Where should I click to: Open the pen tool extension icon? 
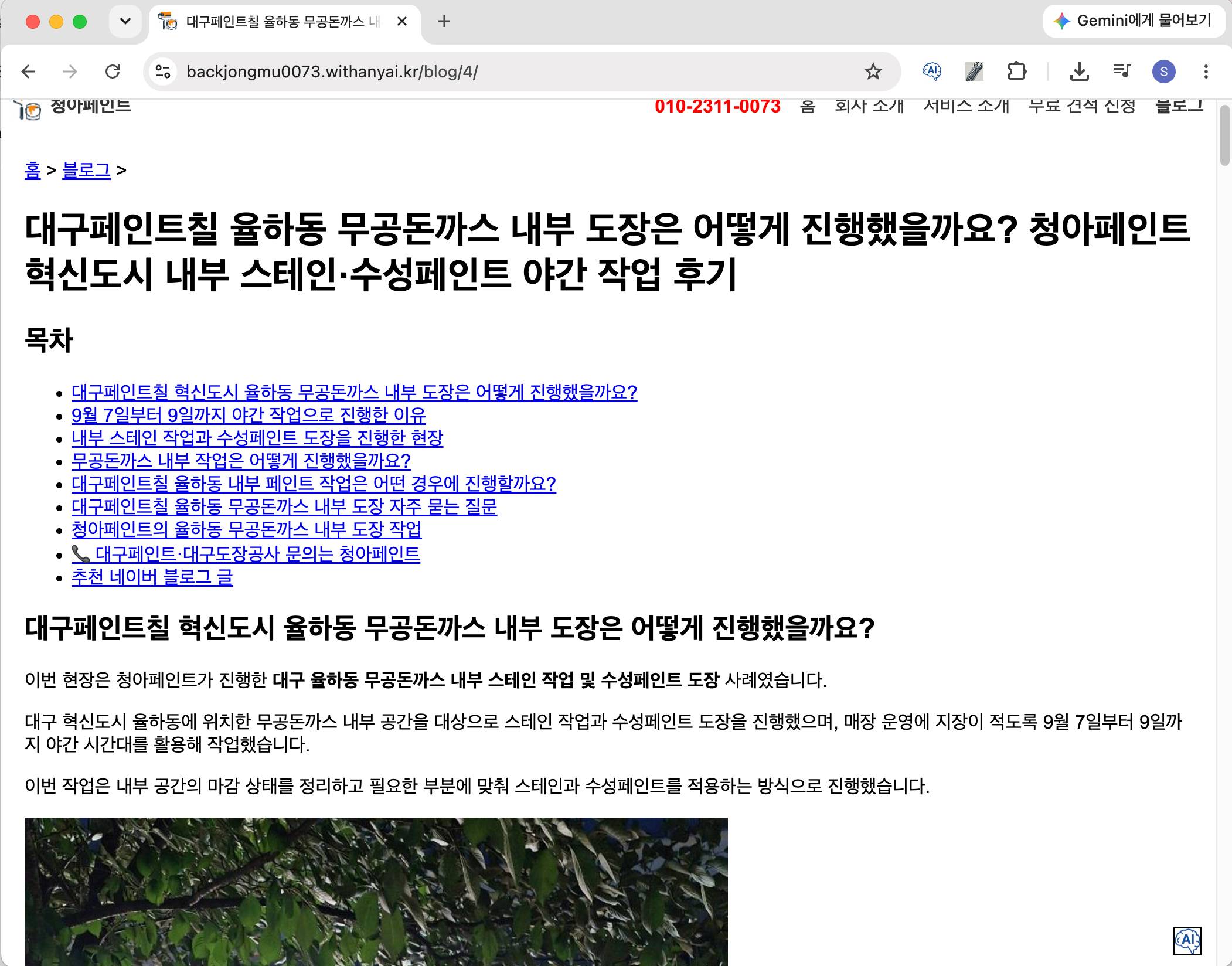click(974, 72)
